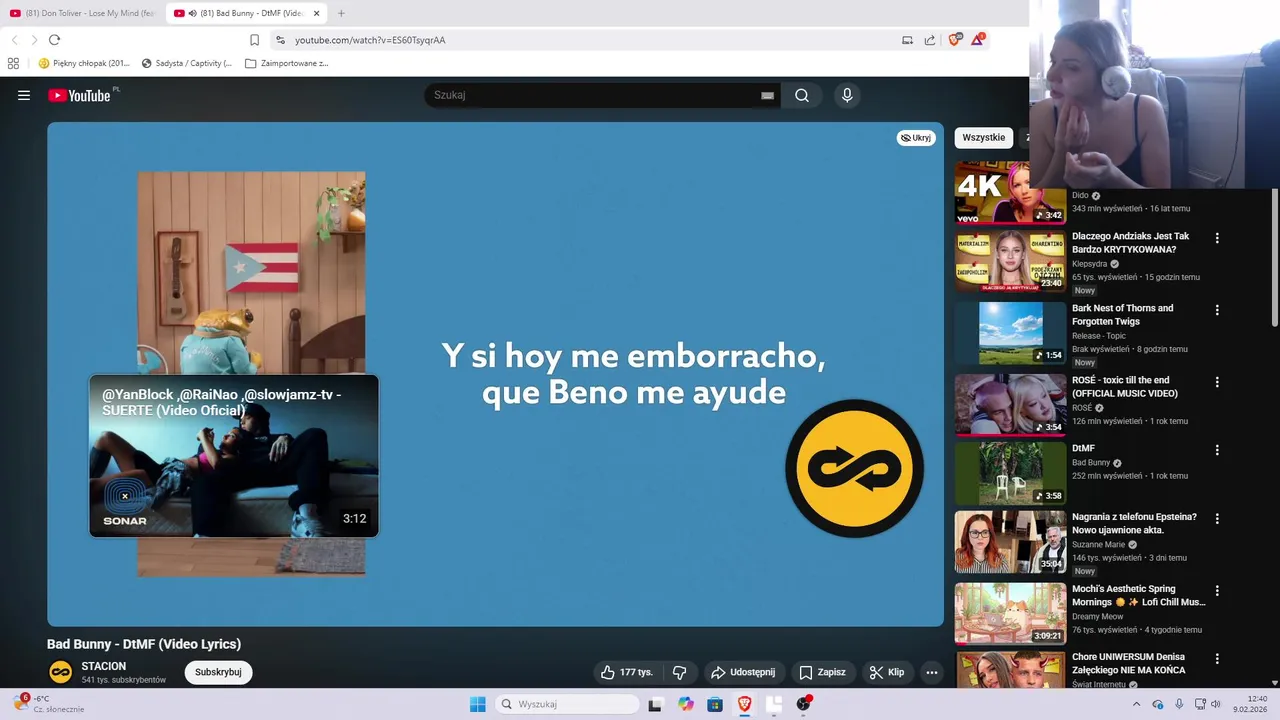Open options for Mochi's Aesthetic video
Image resolution: width=1280 pixels, height=720 pixels.
[x=1217, y=591]
